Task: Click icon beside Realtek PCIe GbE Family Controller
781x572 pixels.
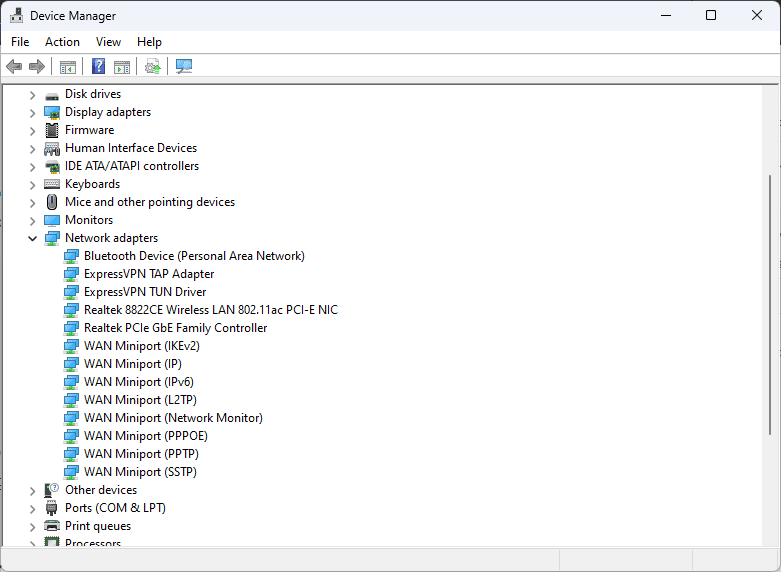Action: pyautogui.click(x=71, y=328)
